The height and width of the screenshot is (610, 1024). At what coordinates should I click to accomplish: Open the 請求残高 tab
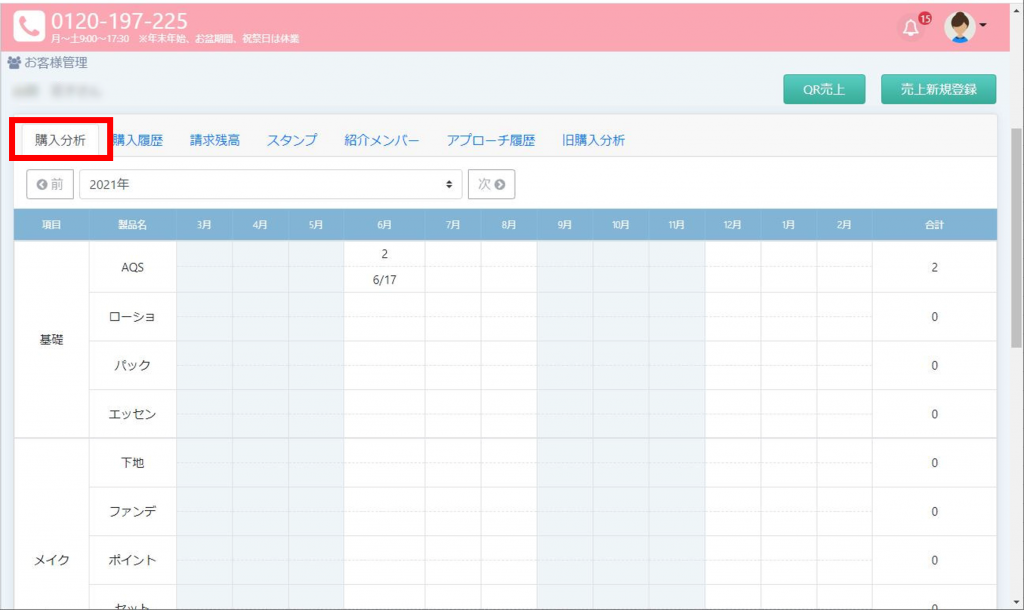pos(215,141)
